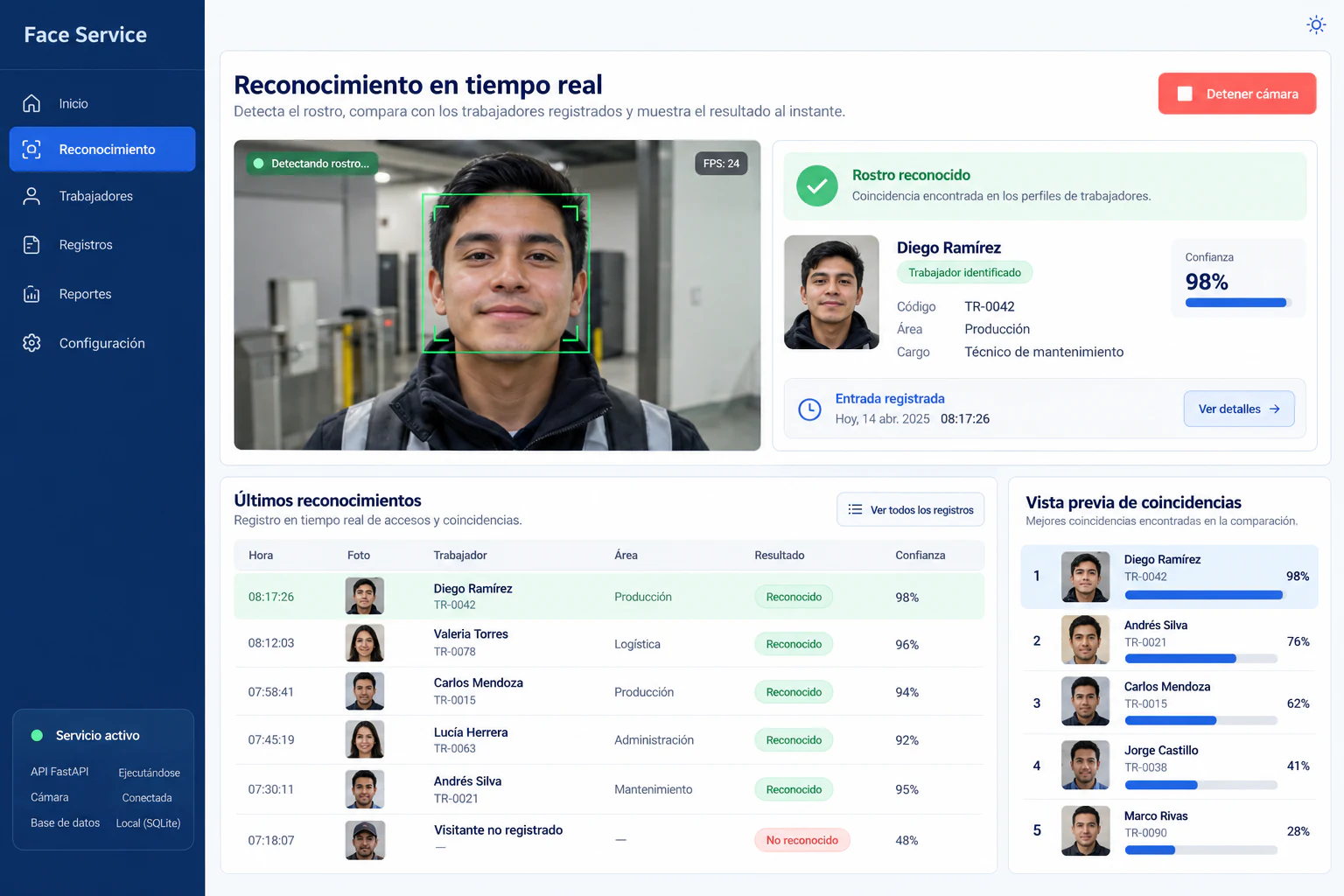Open Ver detalles for the registered entry
Image resolution: width=1344 pixels, height=896 pixels.
[1239, 409]
